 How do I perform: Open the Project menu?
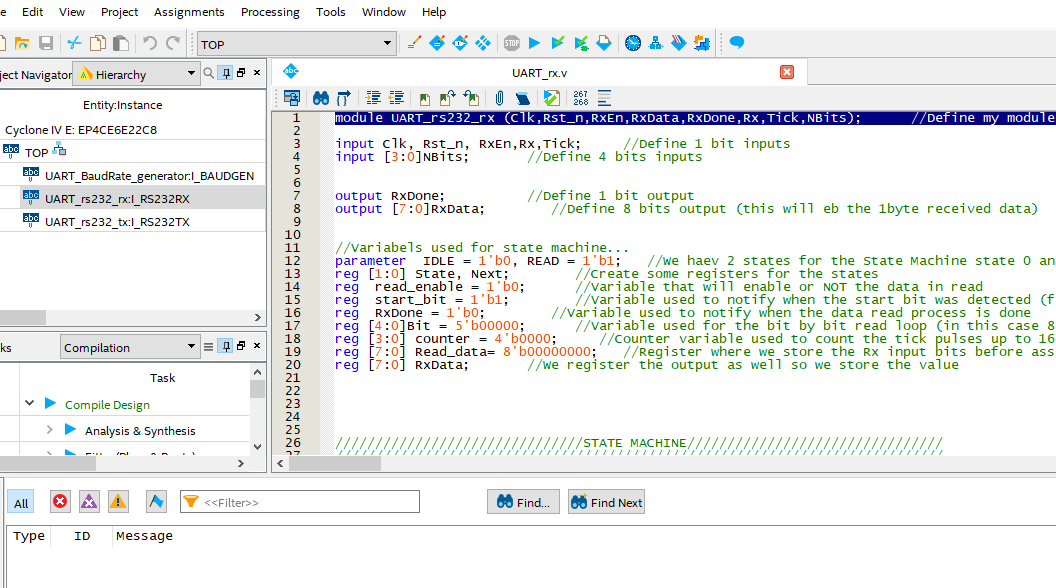(x=119, y=12)
